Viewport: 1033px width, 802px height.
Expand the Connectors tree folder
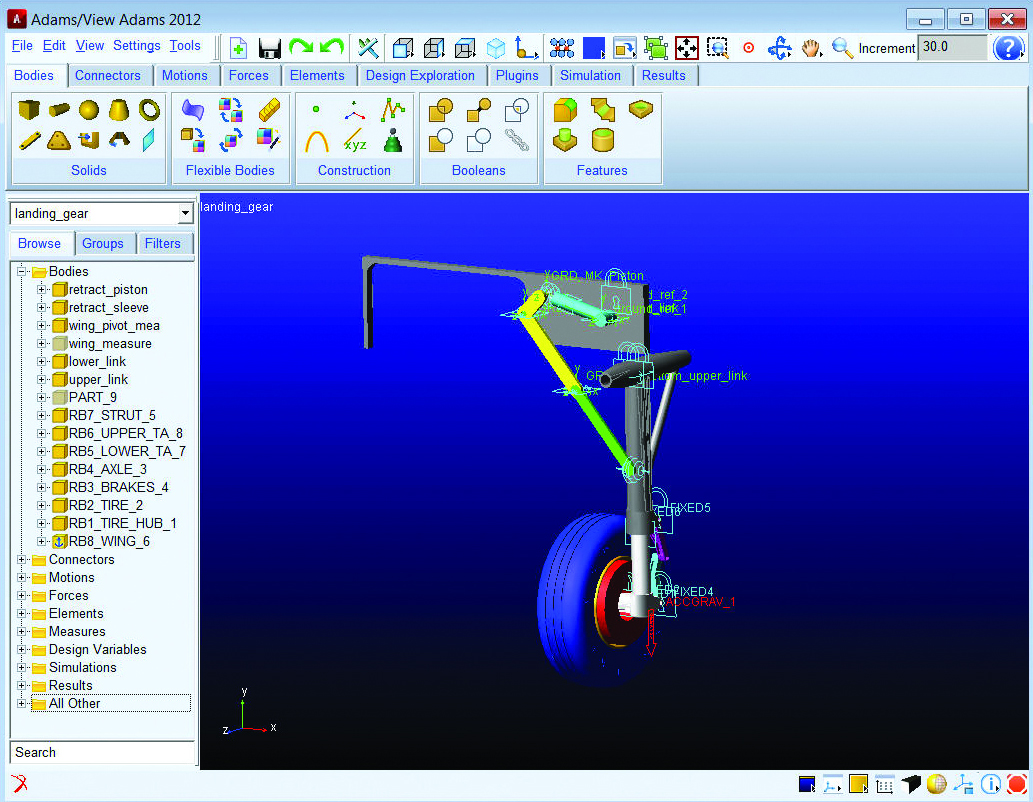(x=22, y=560)
